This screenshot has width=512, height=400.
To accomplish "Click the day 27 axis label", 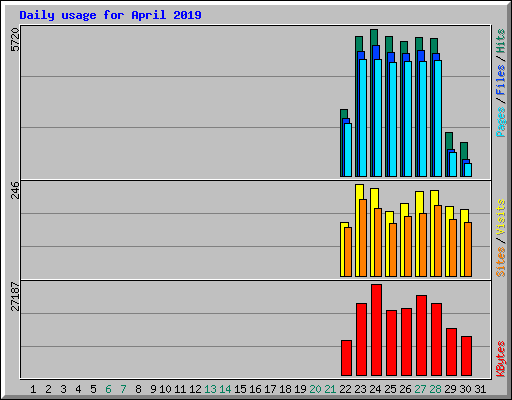I will point(420,389).
